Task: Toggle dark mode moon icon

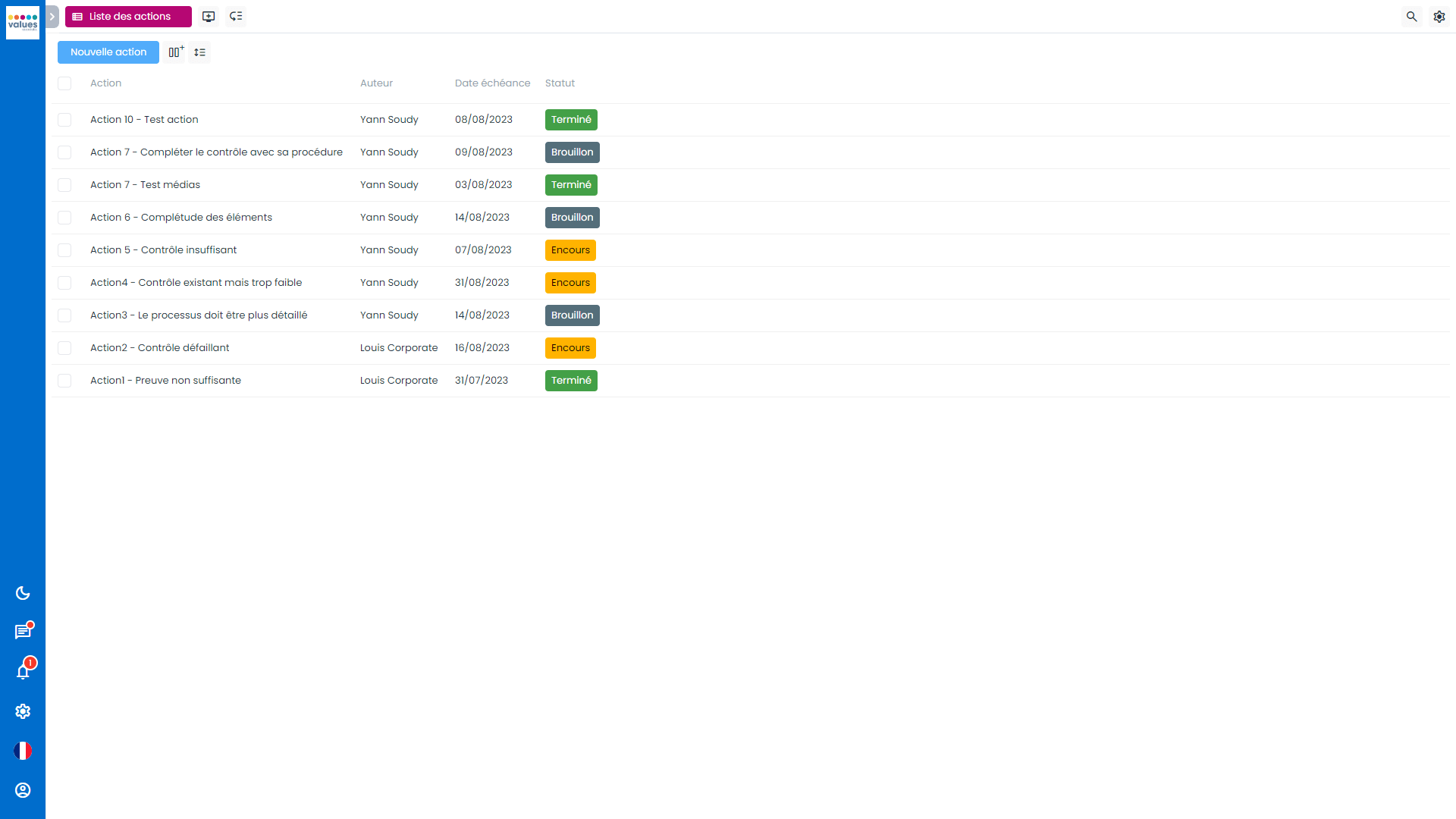Action: click(23, 593)
